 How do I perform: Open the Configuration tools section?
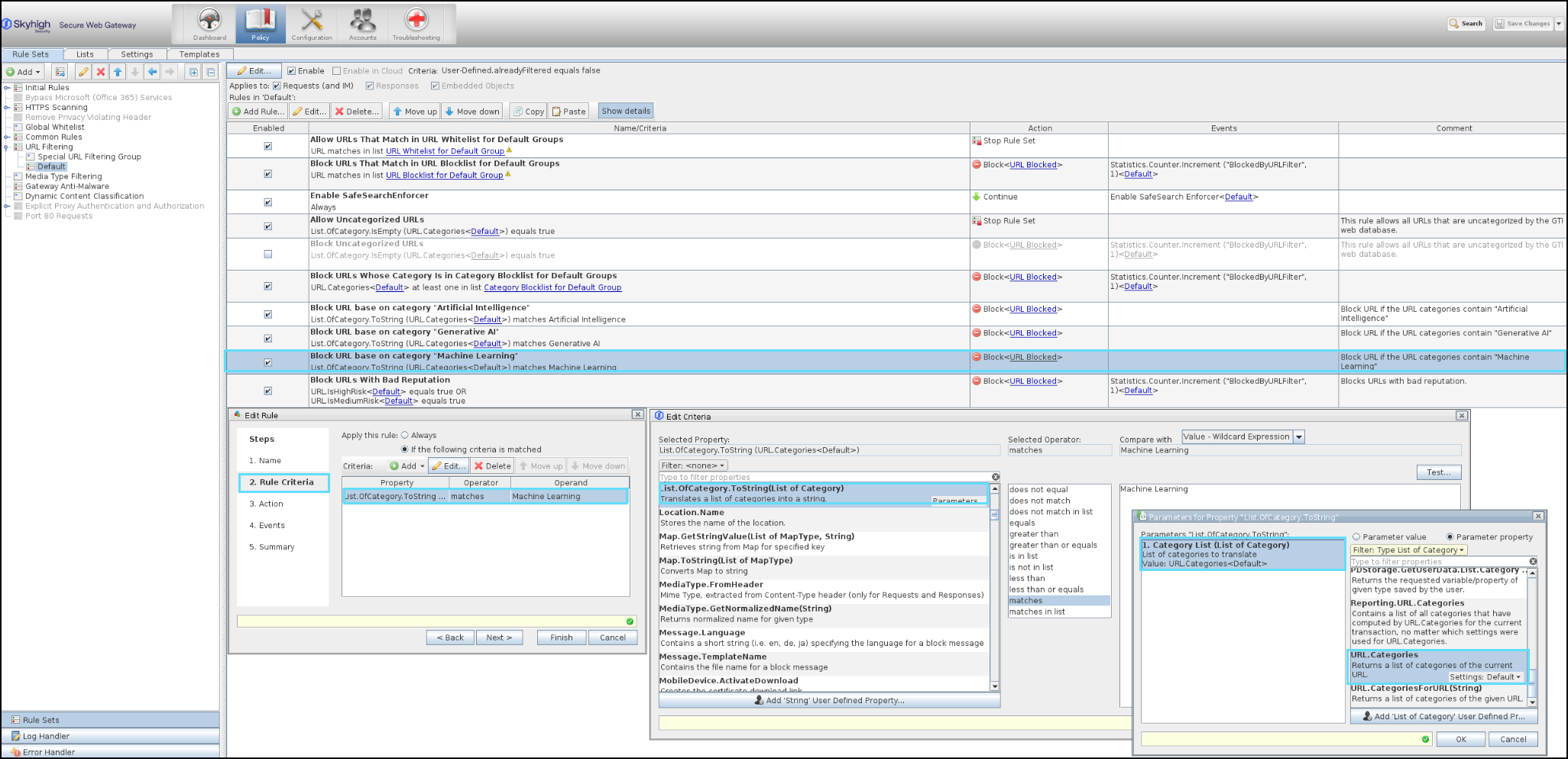coord(312,24)
